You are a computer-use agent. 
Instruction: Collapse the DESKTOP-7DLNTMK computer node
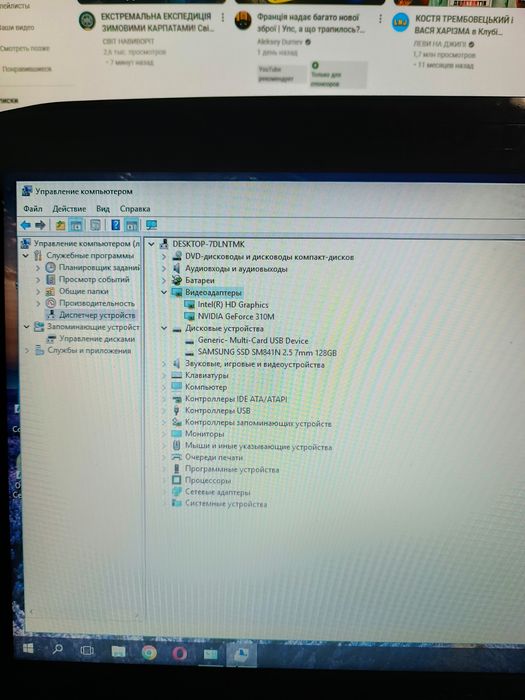click(152, 244)
